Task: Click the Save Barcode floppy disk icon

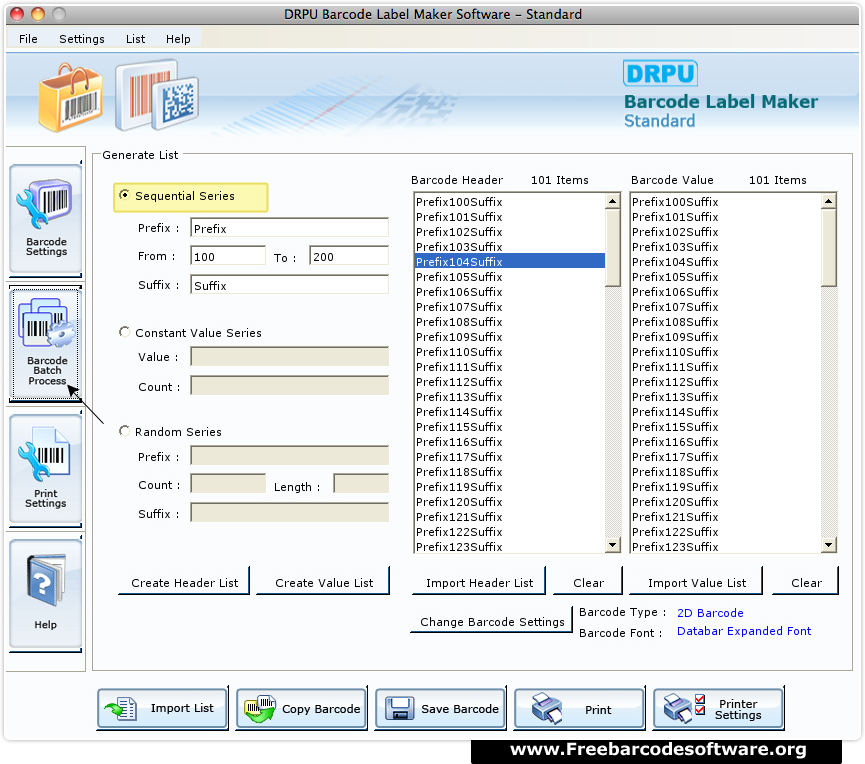Action: coord(399,709)
